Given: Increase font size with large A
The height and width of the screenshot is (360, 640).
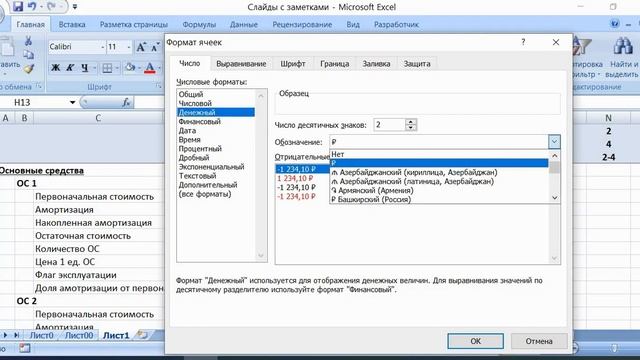Looking at the screenshot, I should click(x=141, y=47).
